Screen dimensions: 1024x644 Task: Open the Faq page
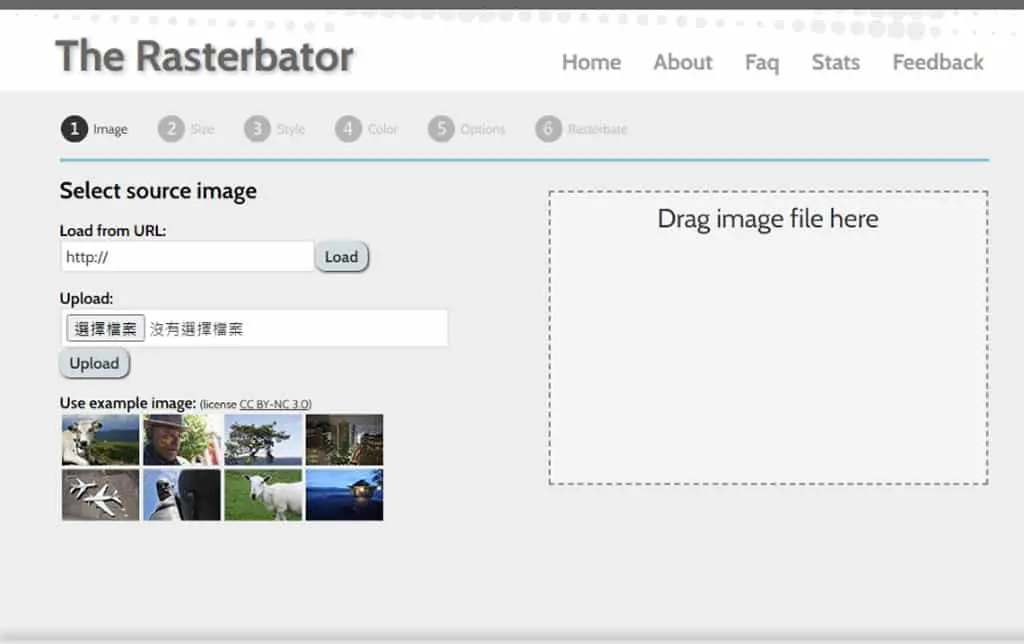[762, 63]
